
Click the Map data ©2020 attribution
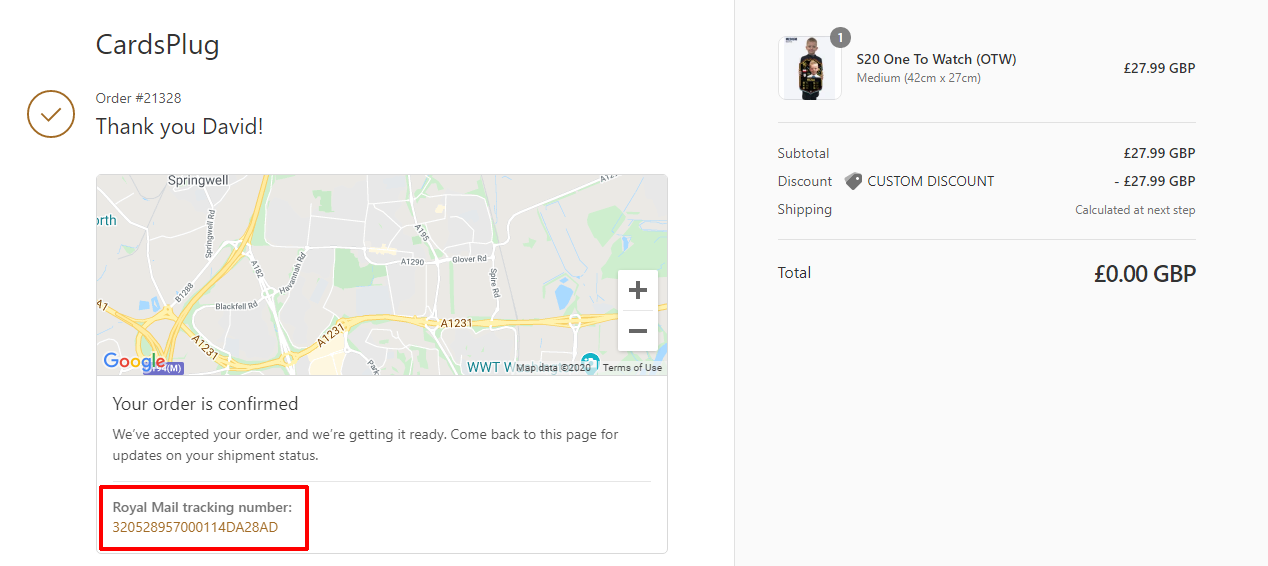click(x=553, y=368)
